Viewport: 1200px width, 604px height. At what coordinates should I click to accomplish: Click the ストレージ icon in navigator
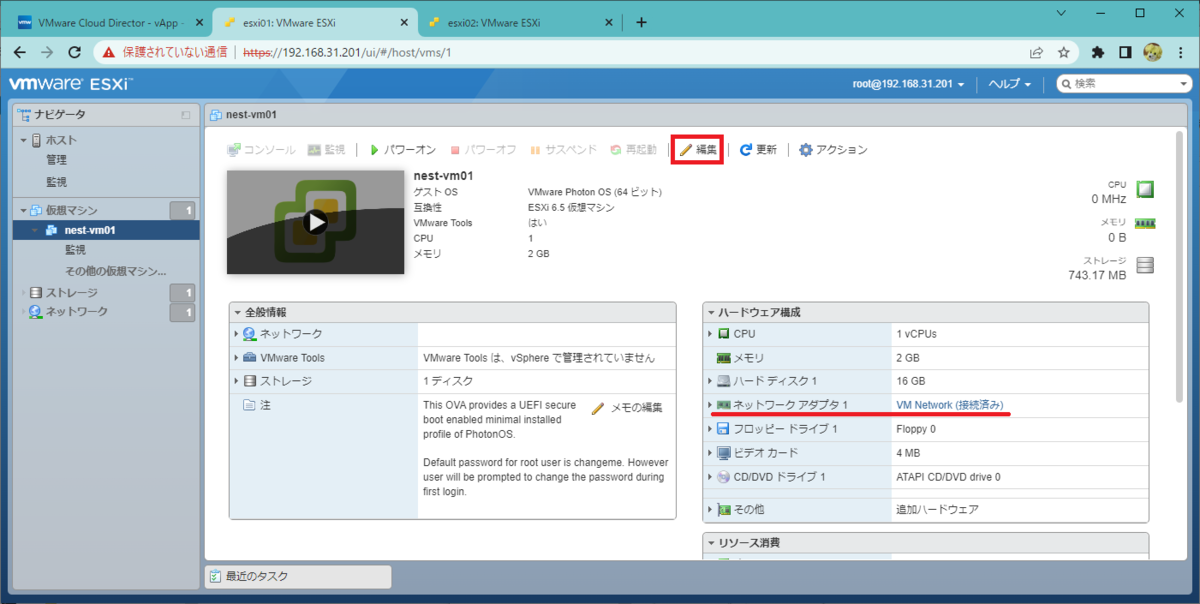point(37,293)
